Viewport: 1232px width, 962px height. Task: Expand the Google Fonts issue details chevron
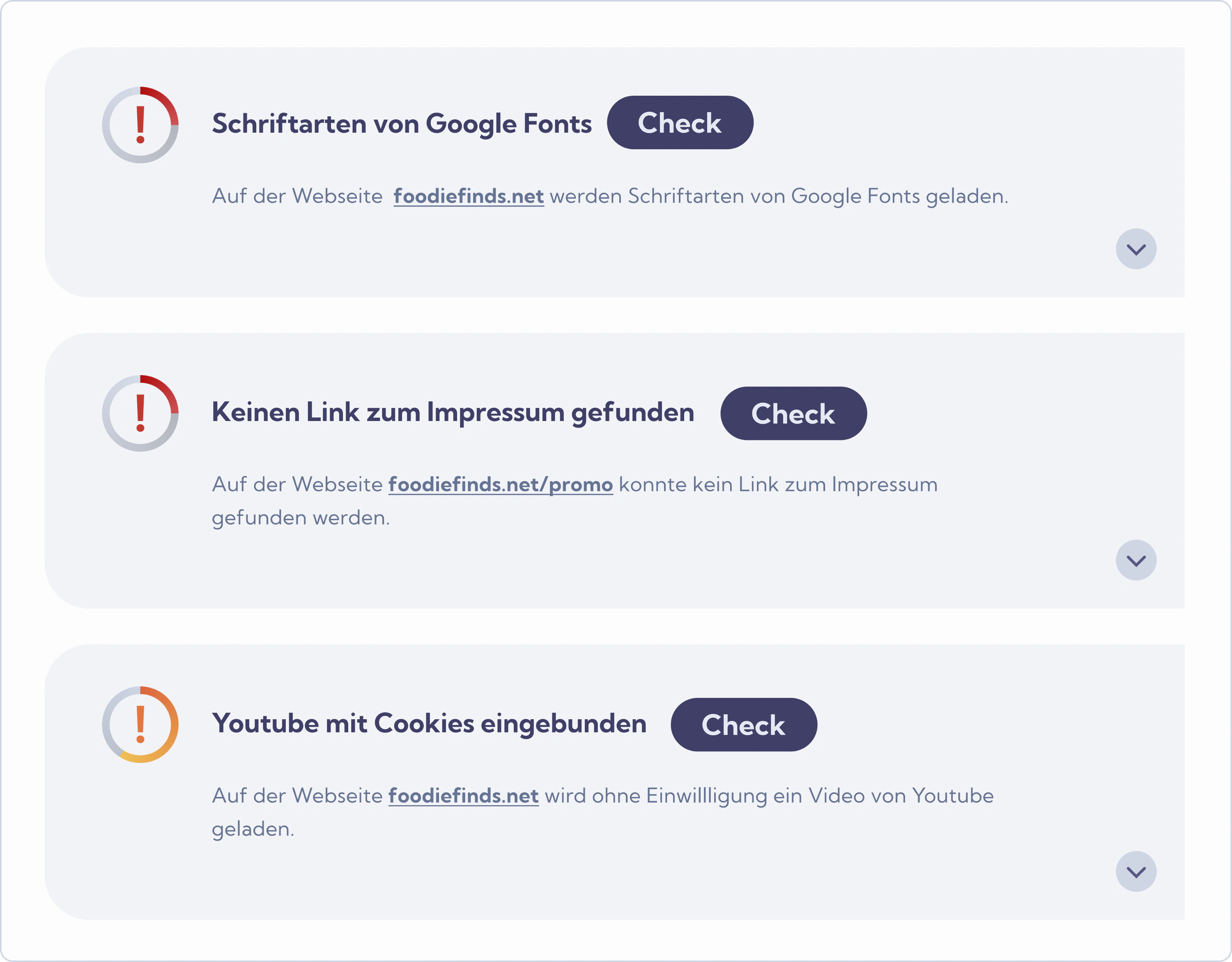tap(1135, 249)
